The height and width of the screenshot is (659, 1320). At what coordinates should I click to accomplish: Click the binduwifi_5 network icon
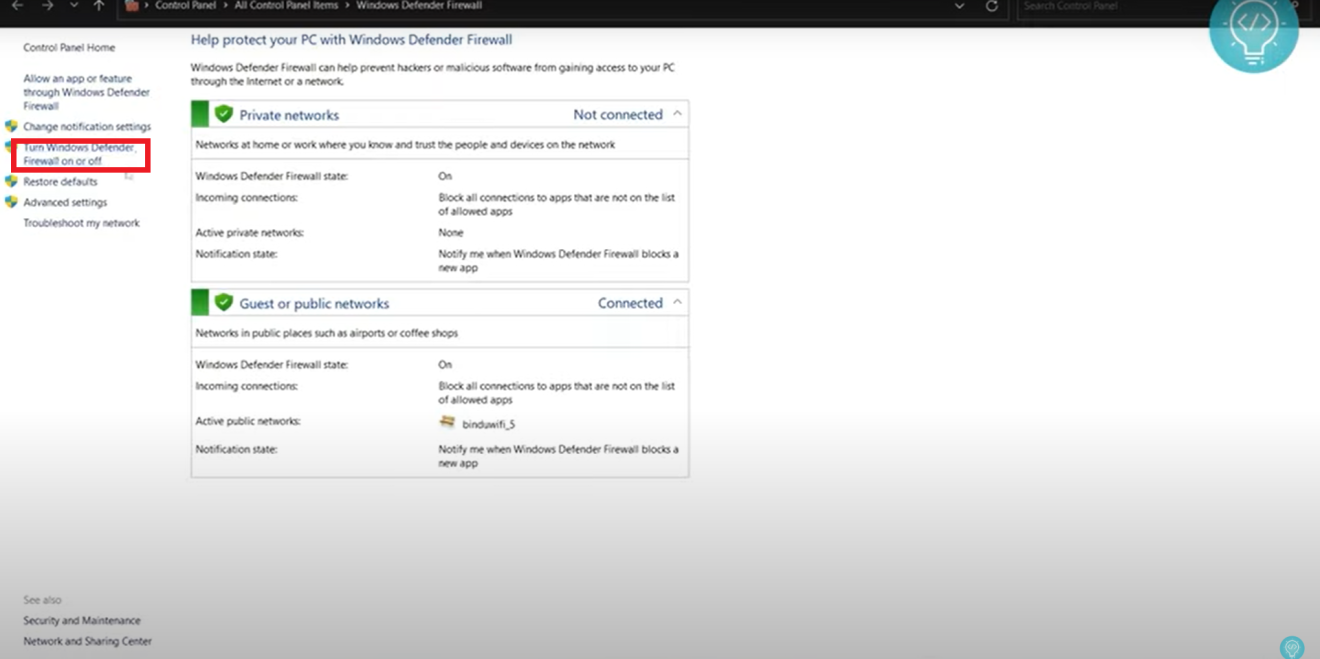pyautogui.click(x=447, y=423)
